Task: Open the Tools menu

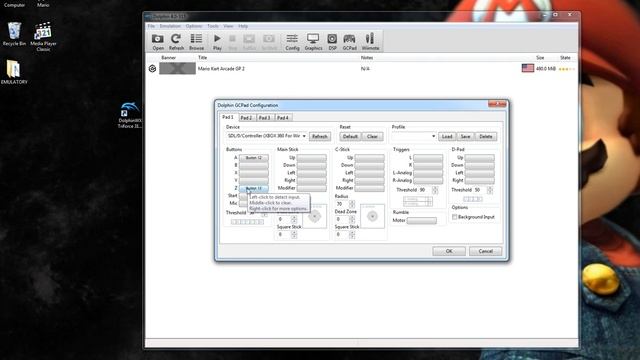Action: point(213,26)
